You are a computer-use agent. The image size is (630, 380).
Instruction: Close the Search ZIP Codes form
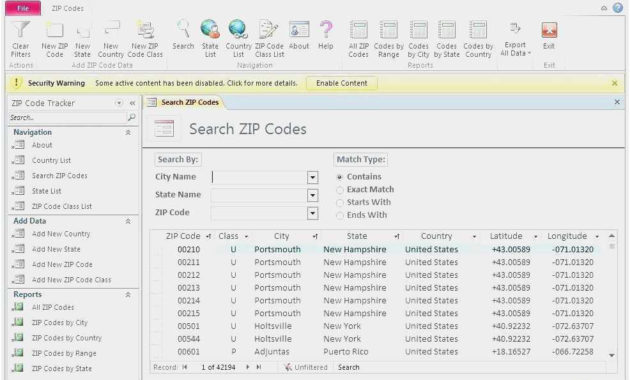click(617, 102)
